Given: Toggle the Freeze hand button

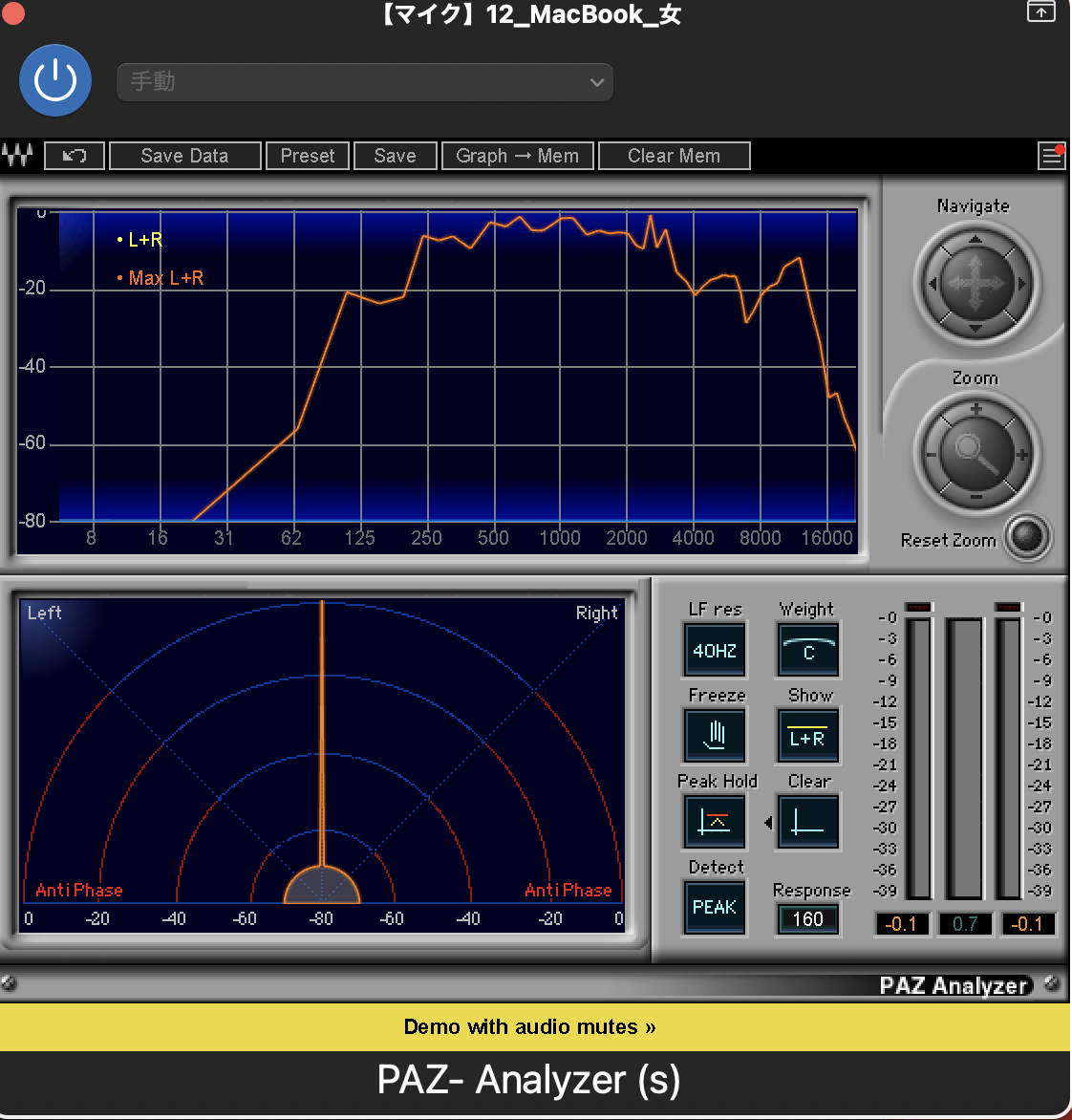Looking at the screenshot, I should [715, 736].
